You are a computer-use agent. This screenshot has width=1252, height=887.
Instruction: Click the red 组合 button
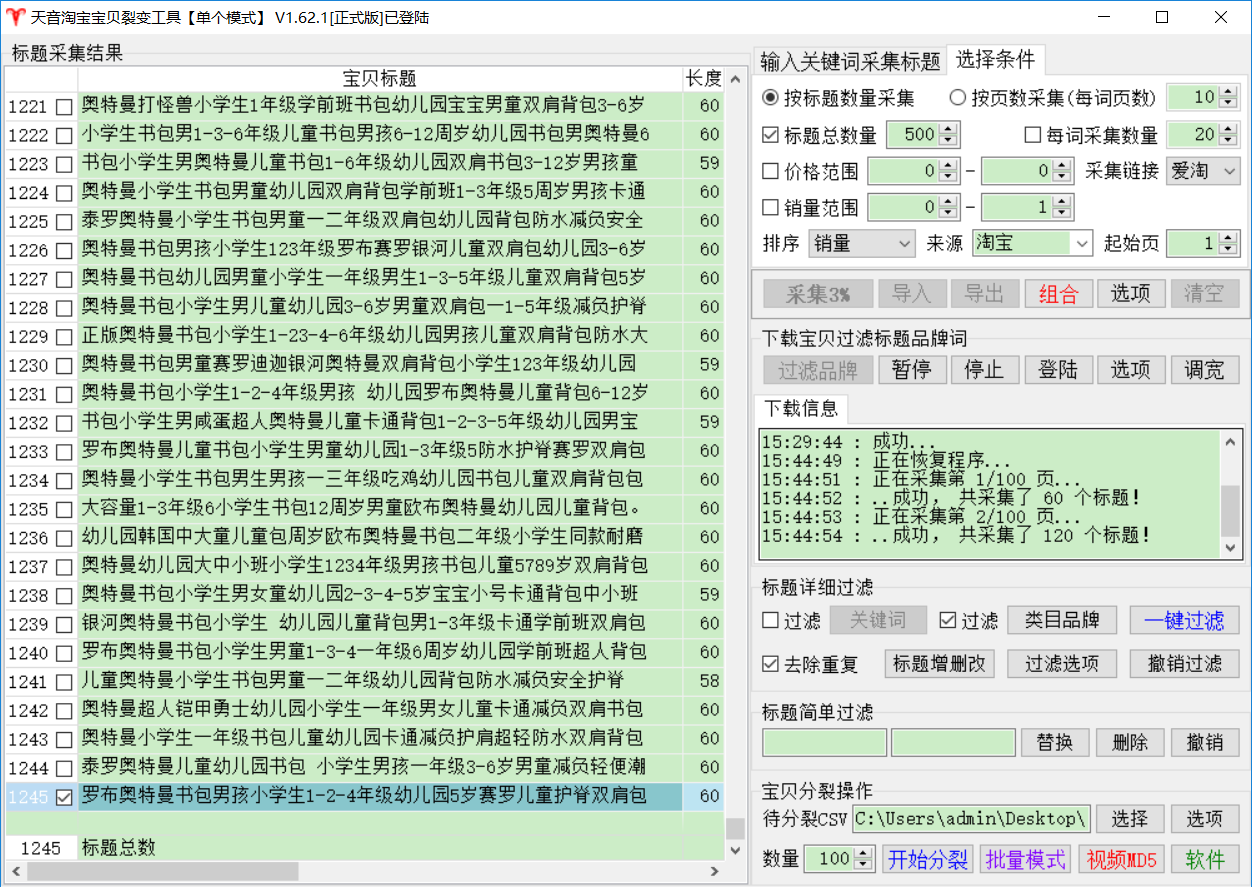coord(1058,293)
